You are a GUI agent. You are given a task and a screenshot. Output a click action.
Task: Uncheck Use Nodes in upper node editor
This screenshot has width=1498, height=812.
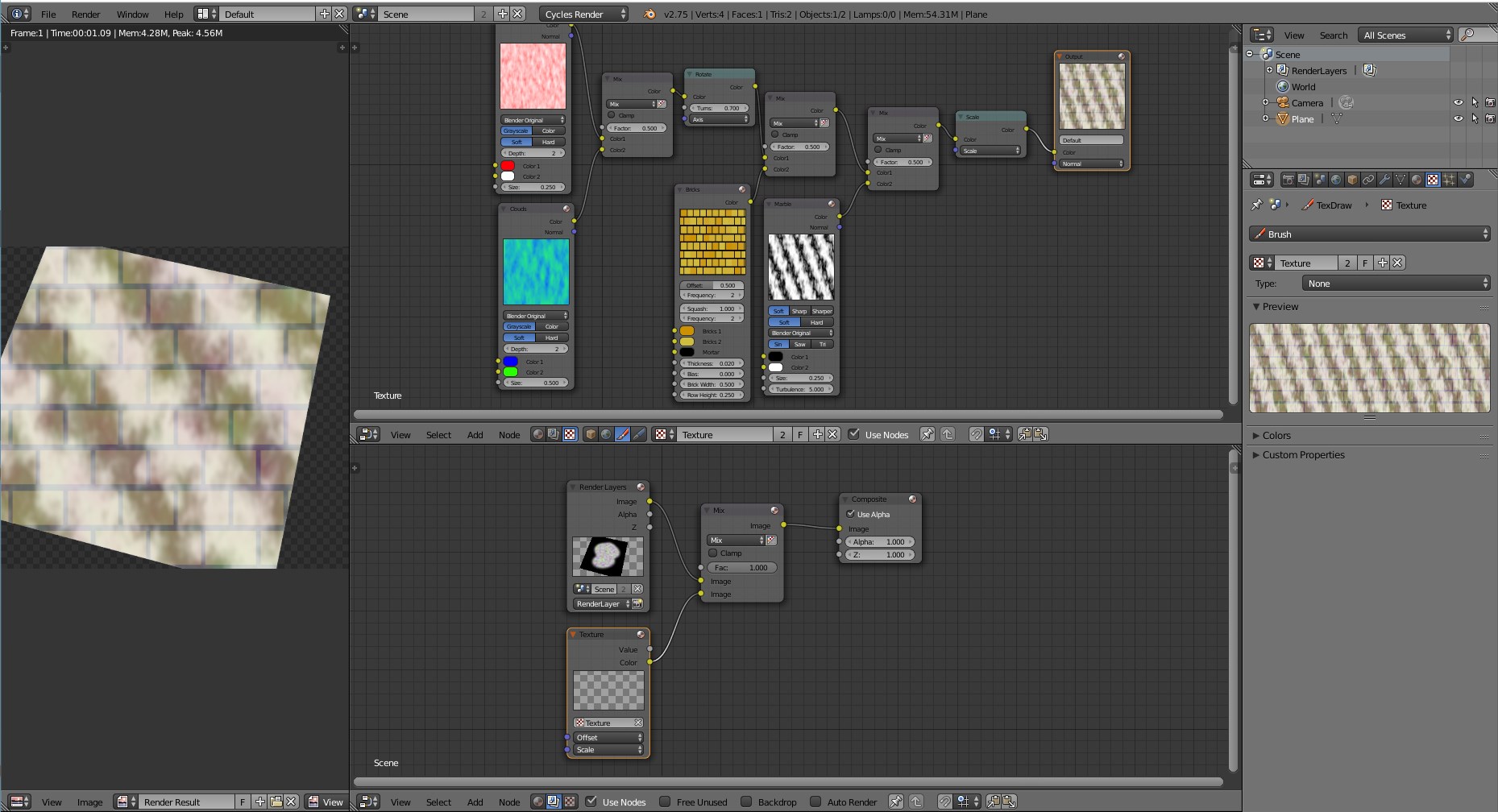pyautogui.click(x=853, y=434)
